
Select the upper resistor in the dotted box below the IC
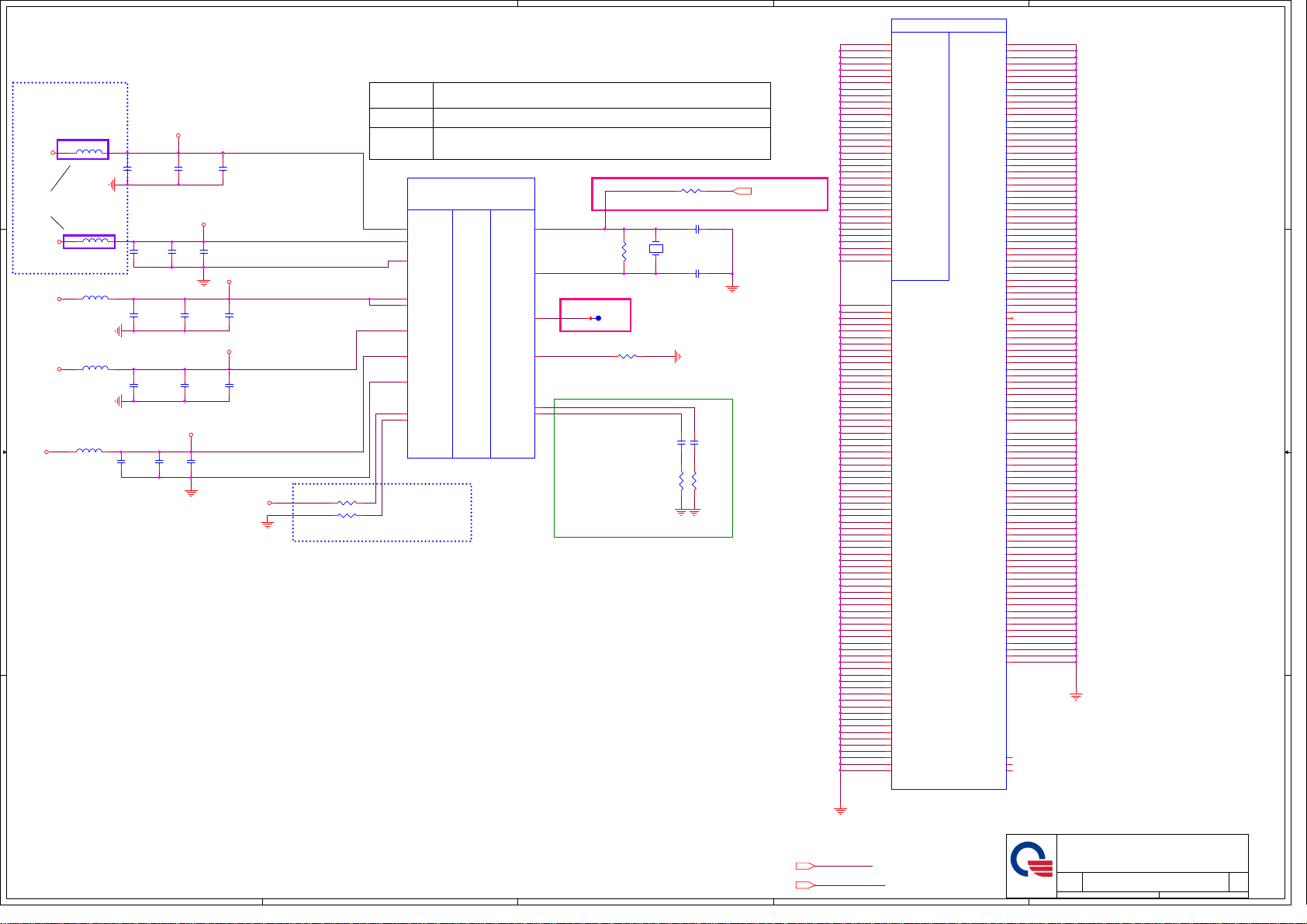(x=347, y=503)
